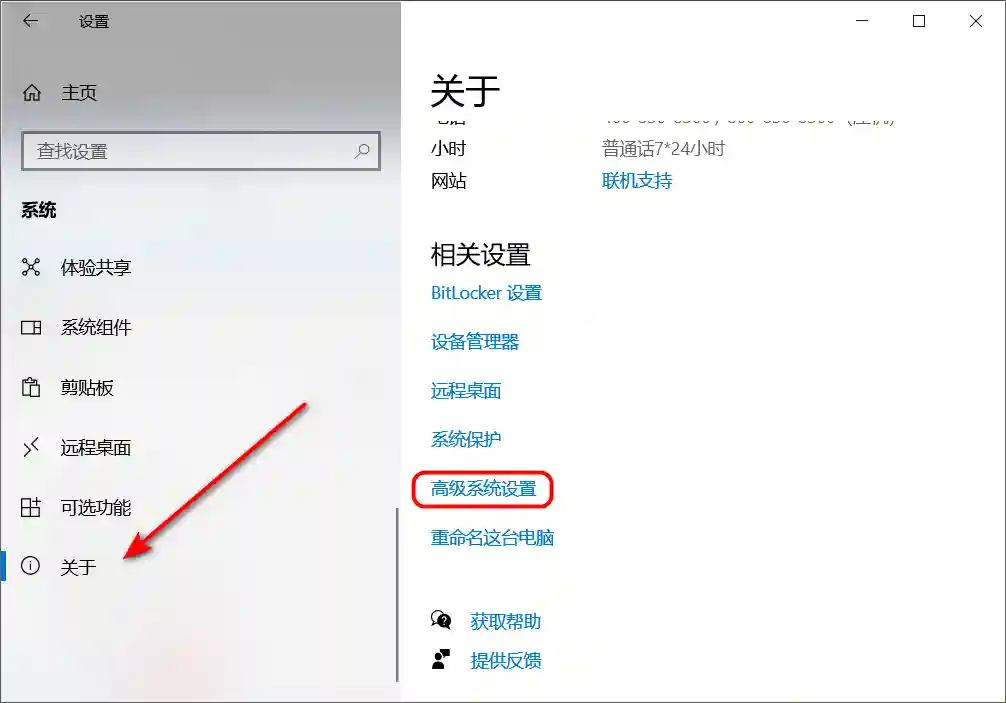The width and height of the screenshot is (1006, 703).
Task: Click the sidebar vertical scrollbar
Action: click(x=397, y=595)
